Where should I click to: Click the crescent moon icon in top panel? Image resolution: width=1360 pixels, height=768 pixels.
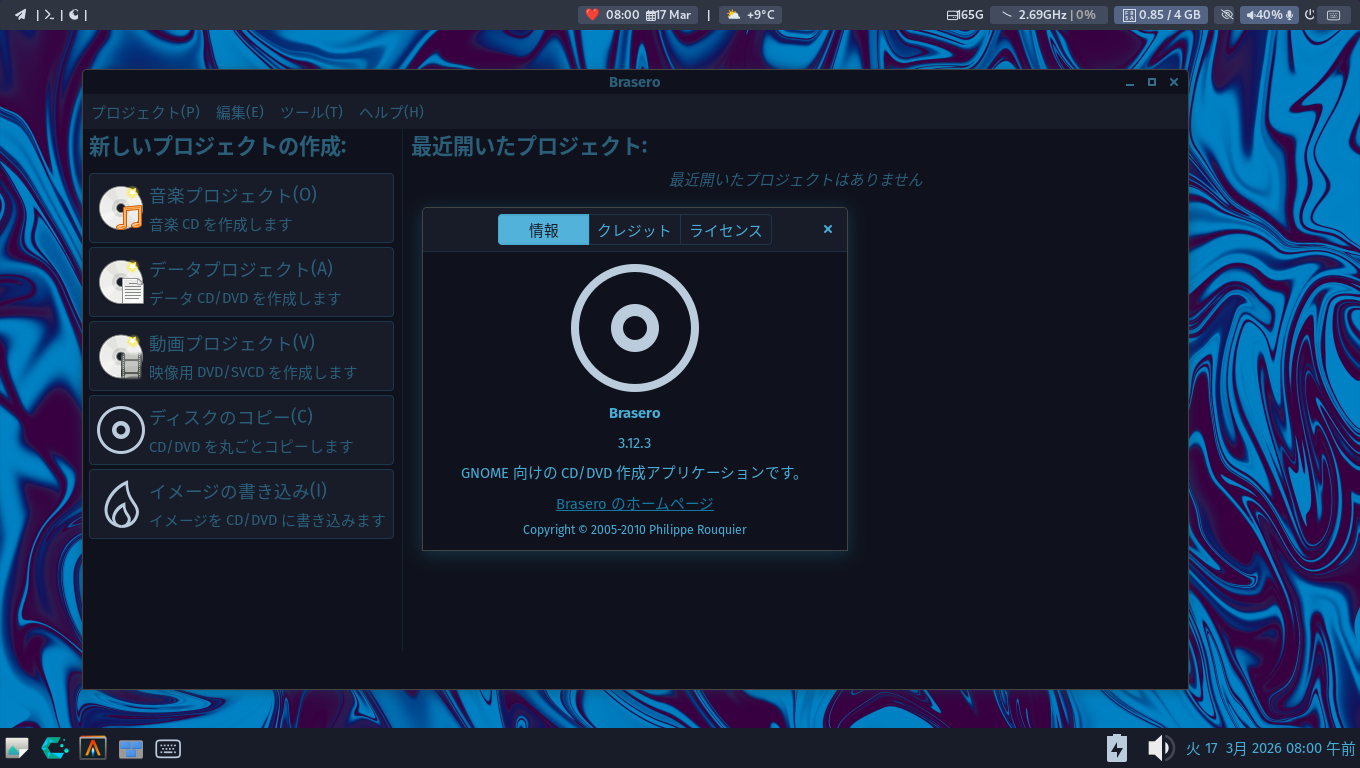74,14
